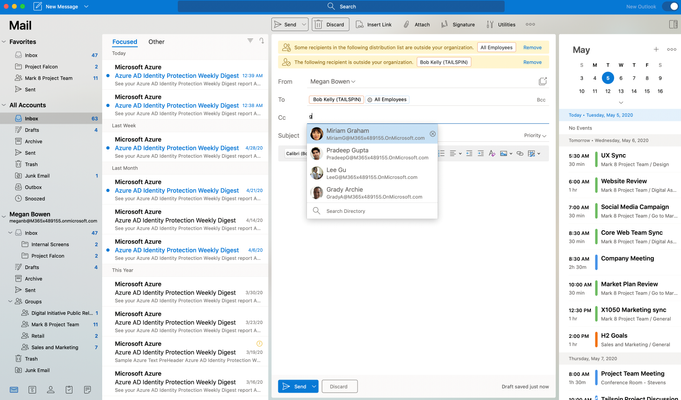This screenshot has height=400, width=681.
Task: Open the UX Sync calendar event
Action: [622, 159]
